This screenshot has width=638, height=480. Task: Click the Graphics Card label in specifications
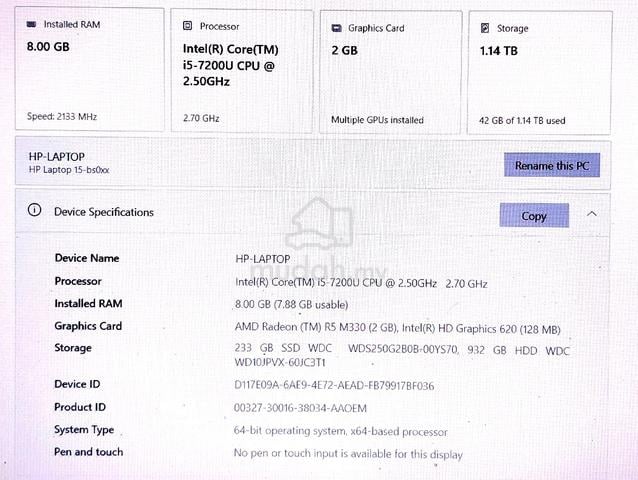click(x=88, y=326)
